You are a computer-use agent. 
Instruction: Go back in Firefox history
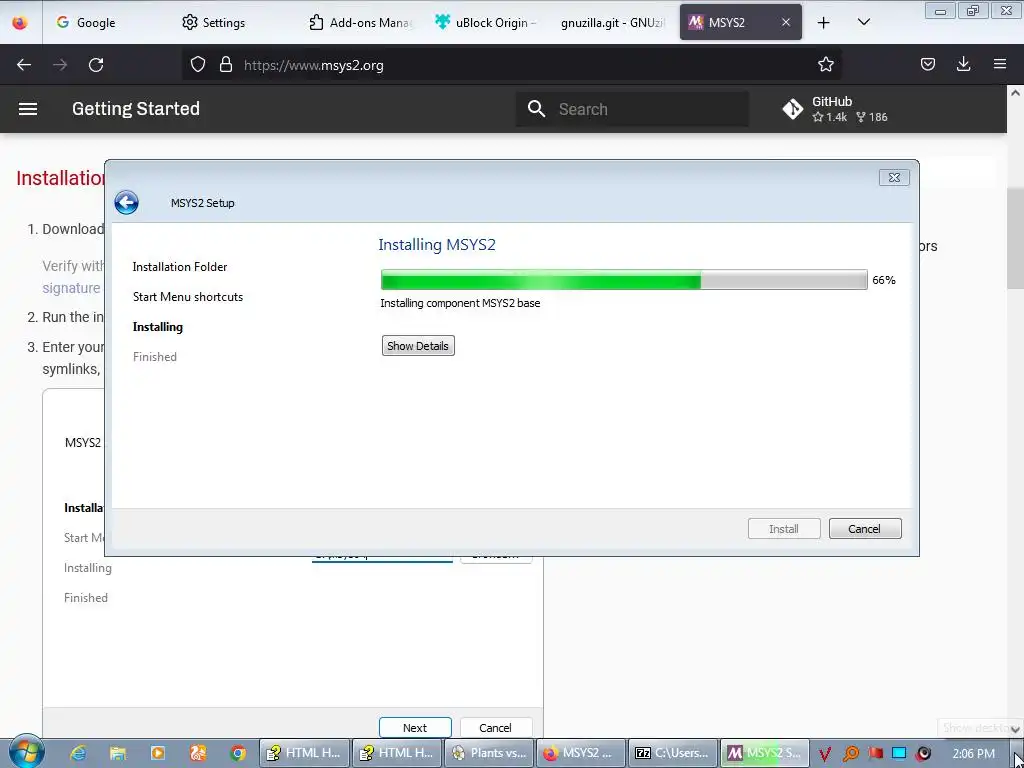pyautogui.click(x=24, y=65)
